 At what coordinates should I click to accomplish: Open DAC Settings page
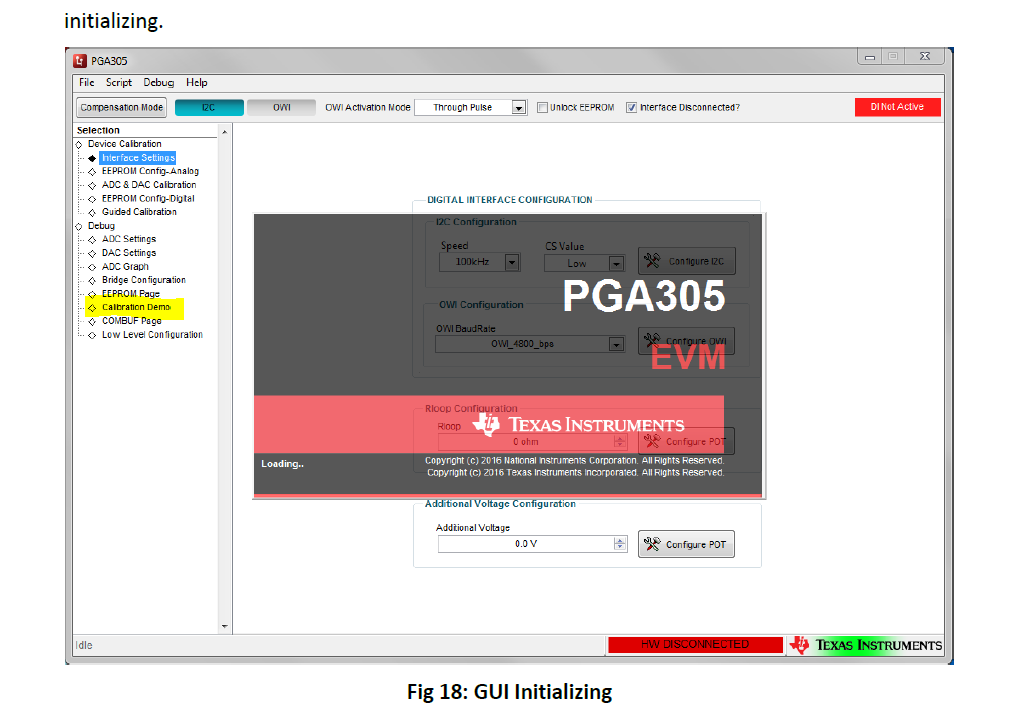[x=129, y=253]
